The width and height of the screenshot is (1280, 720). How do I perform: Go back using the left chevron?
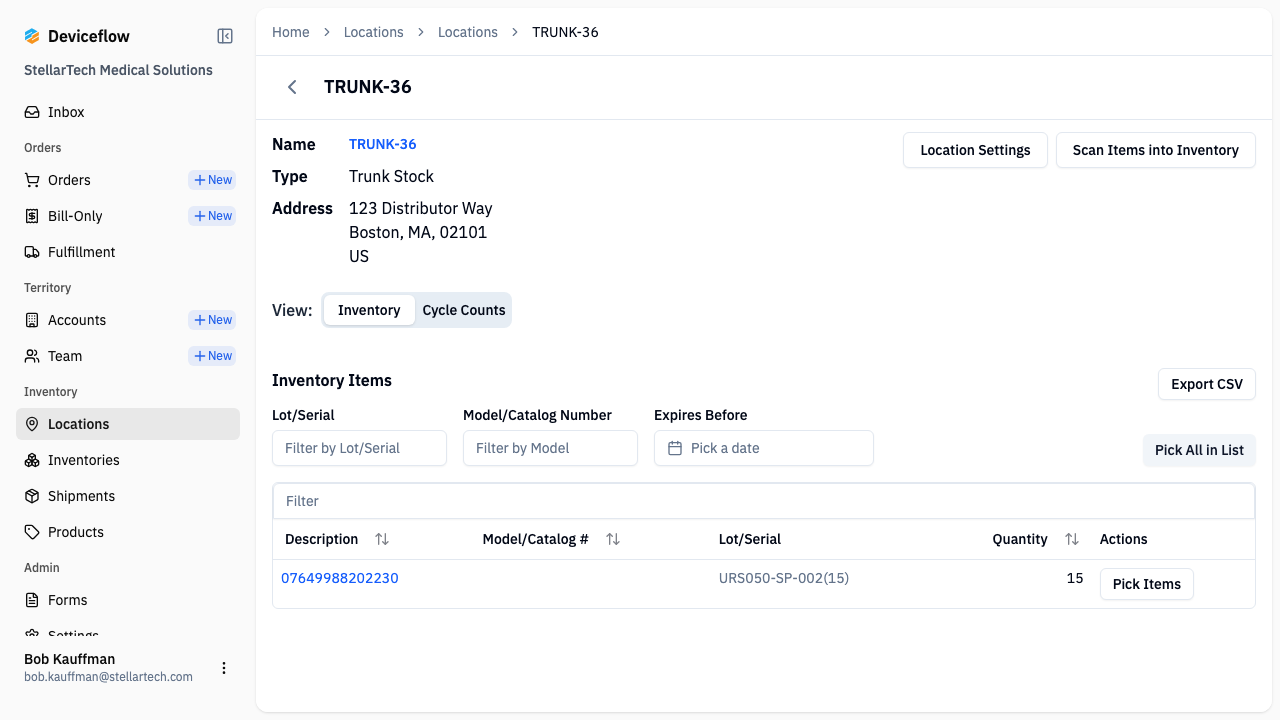[x=292, y=87]
